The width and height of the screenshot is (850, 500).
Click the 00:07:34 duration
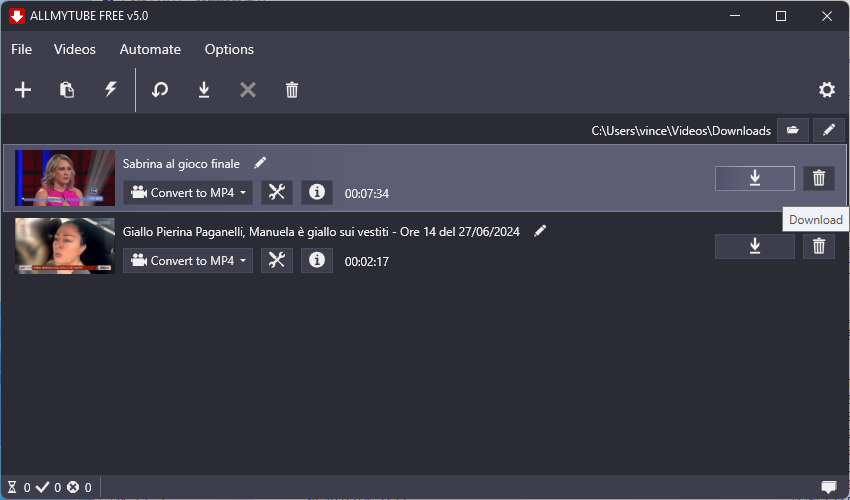point(367,194)
